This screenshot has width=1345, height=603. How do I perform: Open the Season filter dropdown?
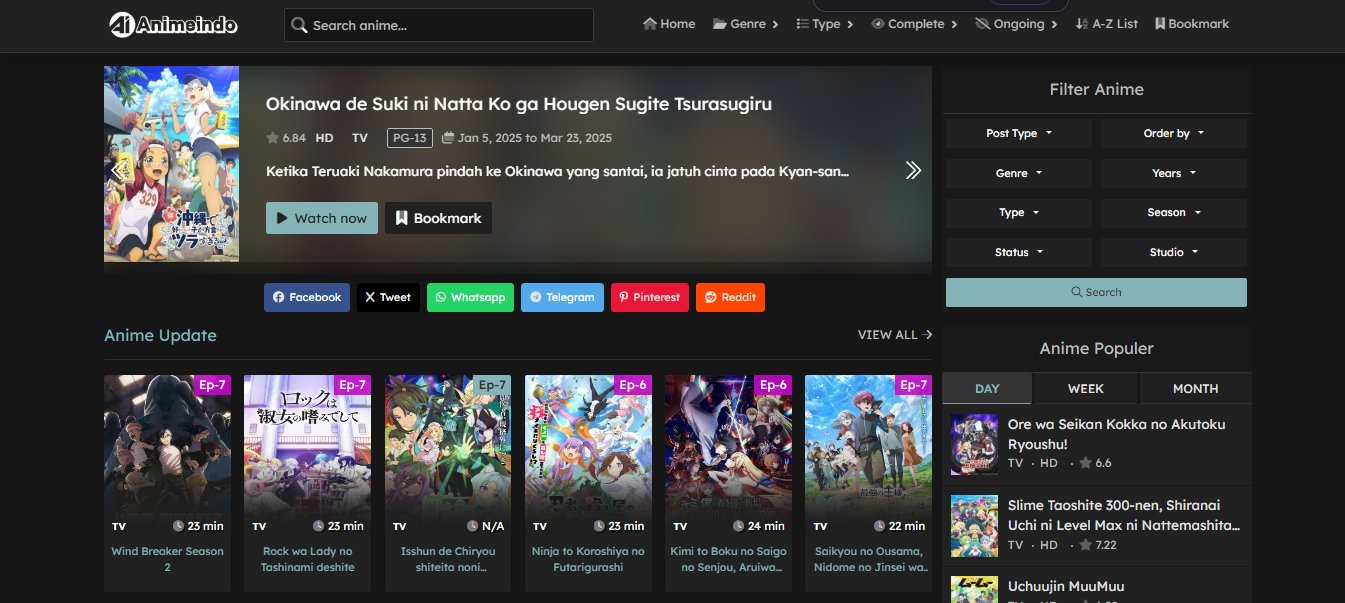click(x=1174, y=213)
